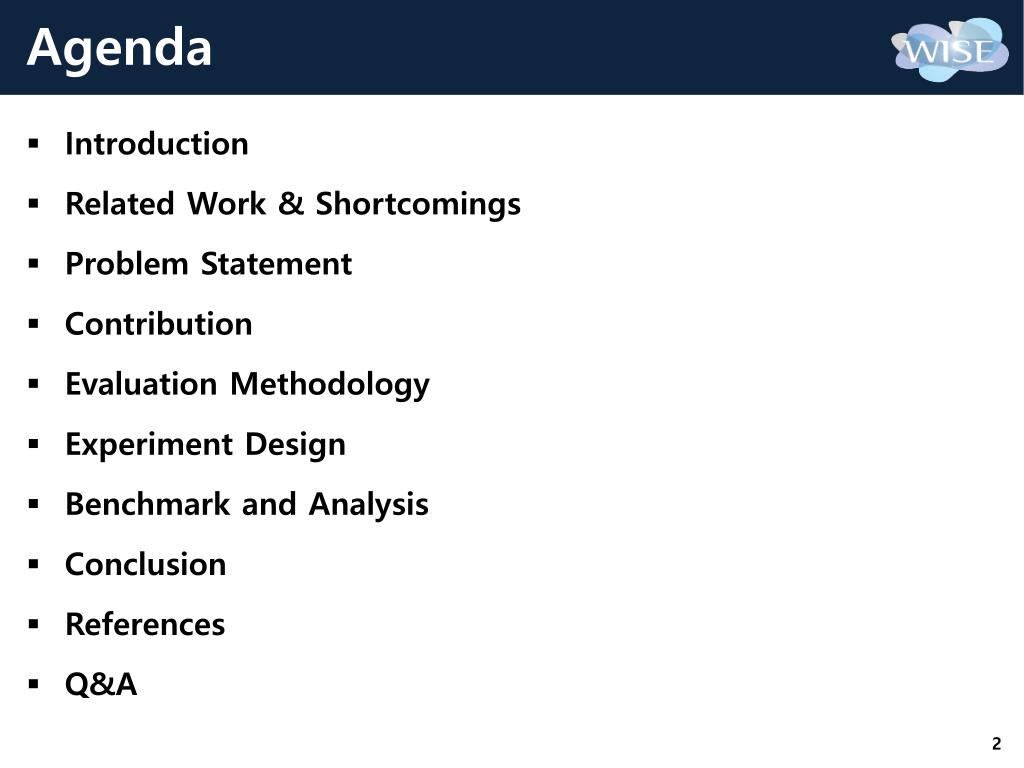Viewport: 1024px width, 768px height.
Task: Click the bullet marker beside Q&A
Action: [34, 684]
